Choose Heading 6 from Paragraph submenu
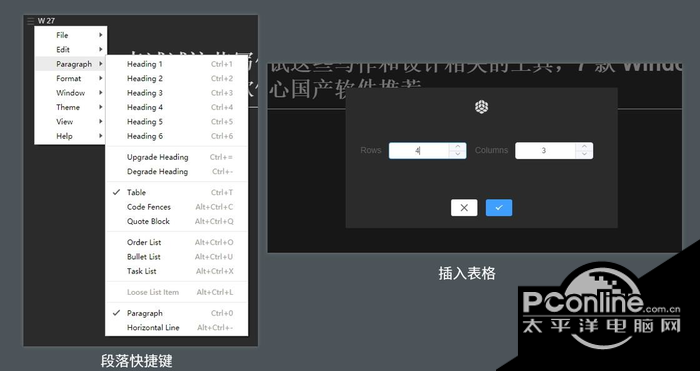Viewport: 700px width, 371px height. tap(176, 136)
